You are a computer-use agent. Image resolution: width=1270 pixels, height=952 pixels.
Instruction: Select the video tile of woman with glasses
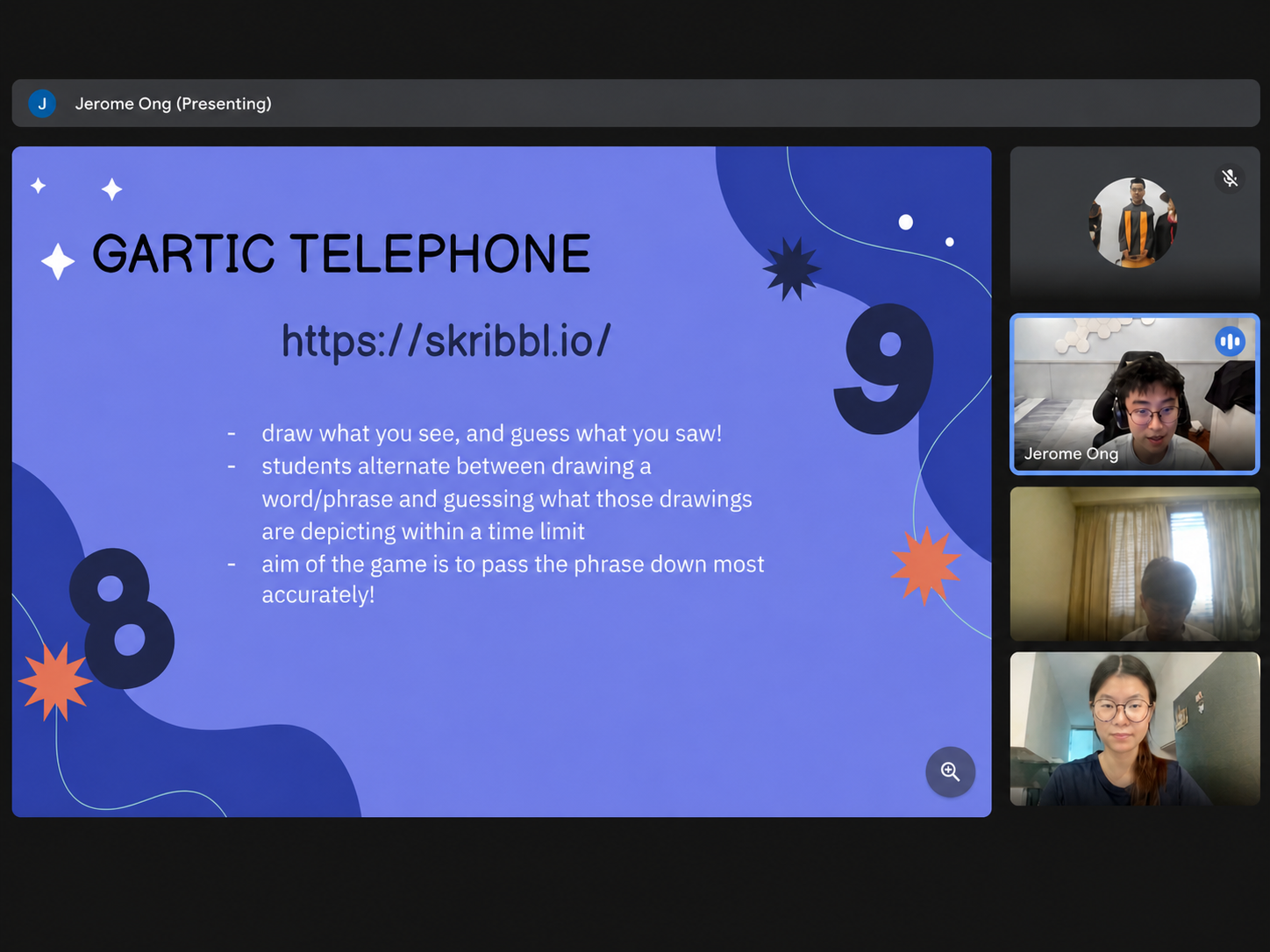coord(1134,728)
